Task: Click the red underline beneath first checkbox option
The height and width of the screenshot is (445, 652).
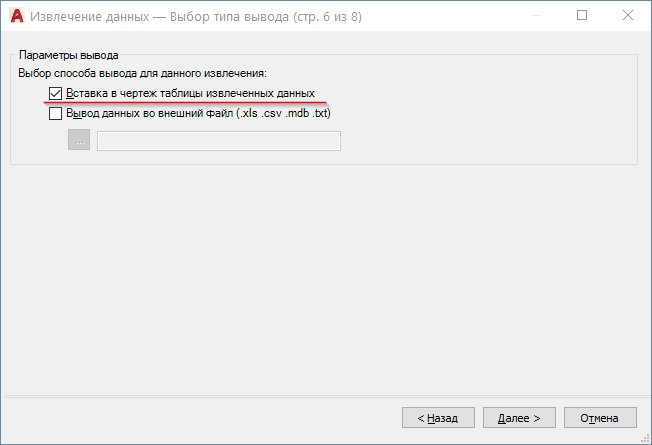Action: click(185, 101)
